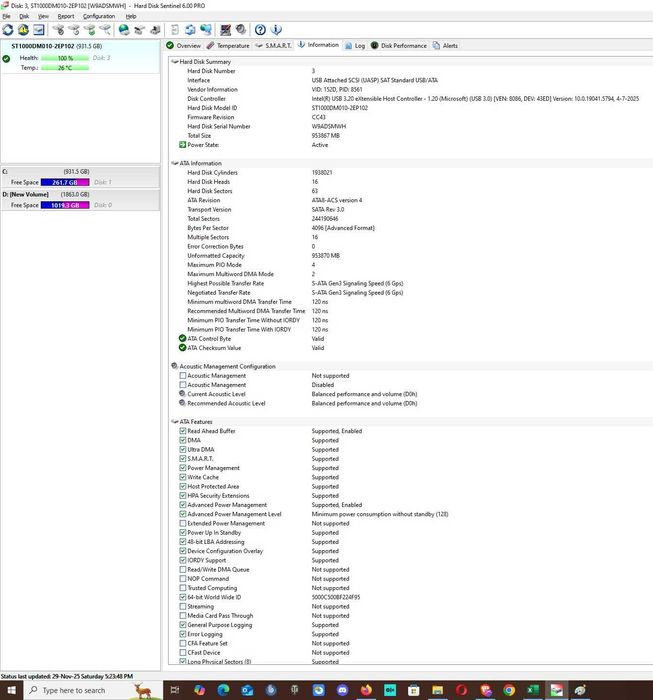Image resolution: width=653 pixels, height=700 pixels.
Task: Click the gray gear-like toolbar icon
Action: pos(241,30)
